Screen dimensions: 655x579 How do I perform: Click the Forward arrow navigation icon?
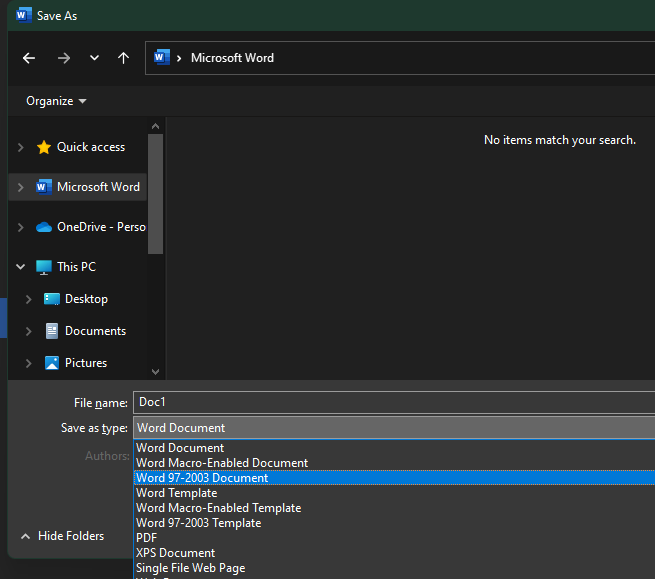coord(64,58)
